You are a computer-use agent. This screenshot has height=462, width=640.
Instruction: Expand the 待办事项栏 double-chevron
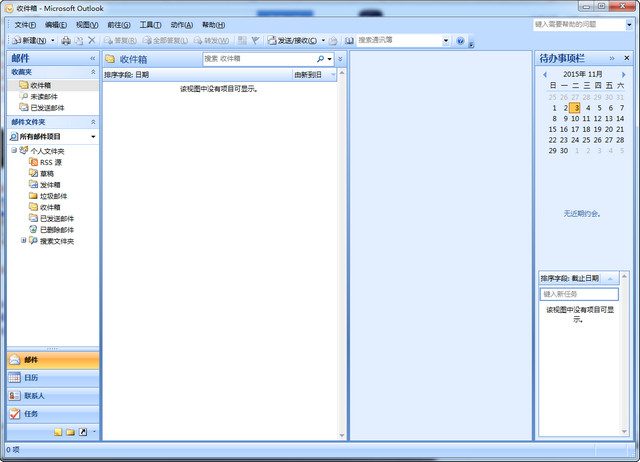(612, 58)
